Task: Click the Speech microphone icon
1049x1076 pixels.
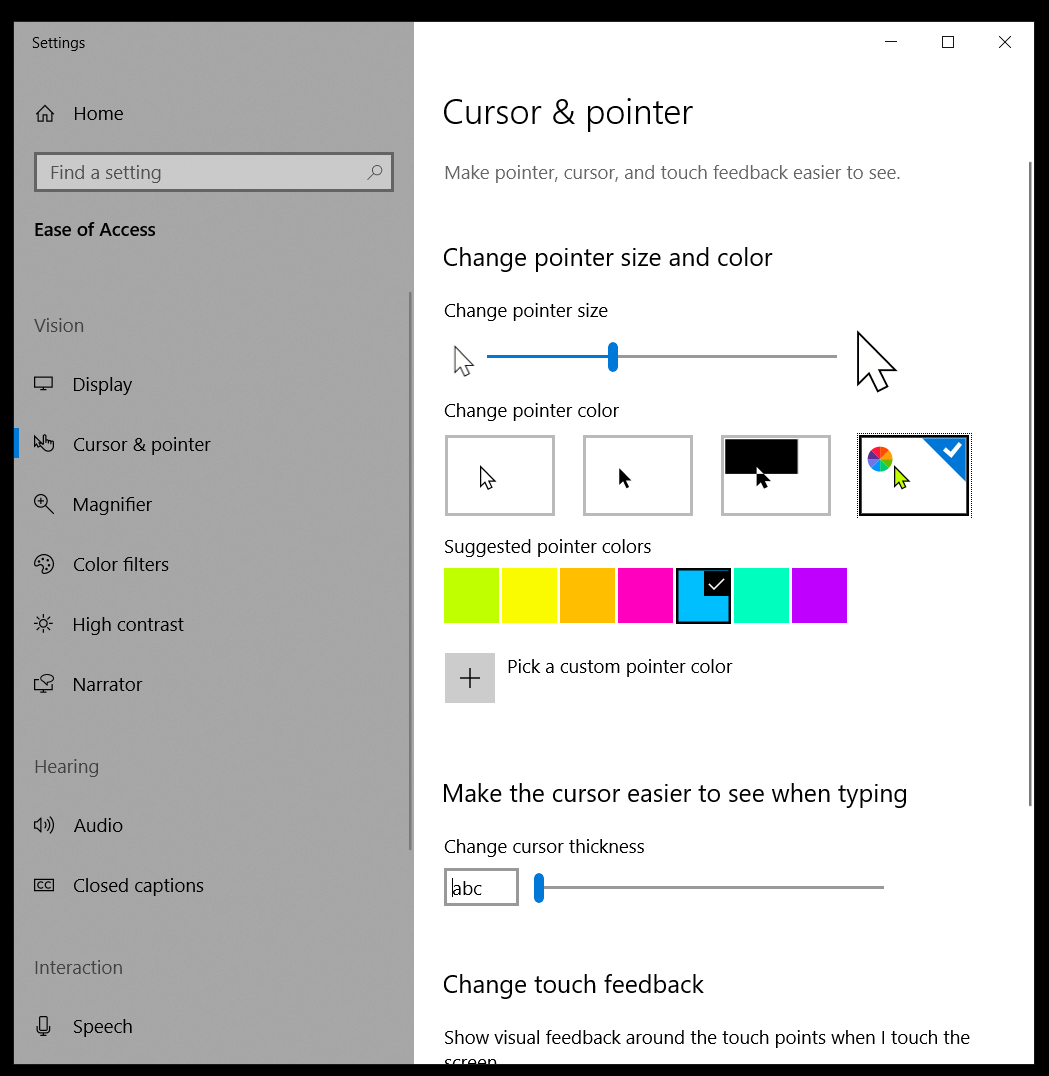Action: [44, 1027]
